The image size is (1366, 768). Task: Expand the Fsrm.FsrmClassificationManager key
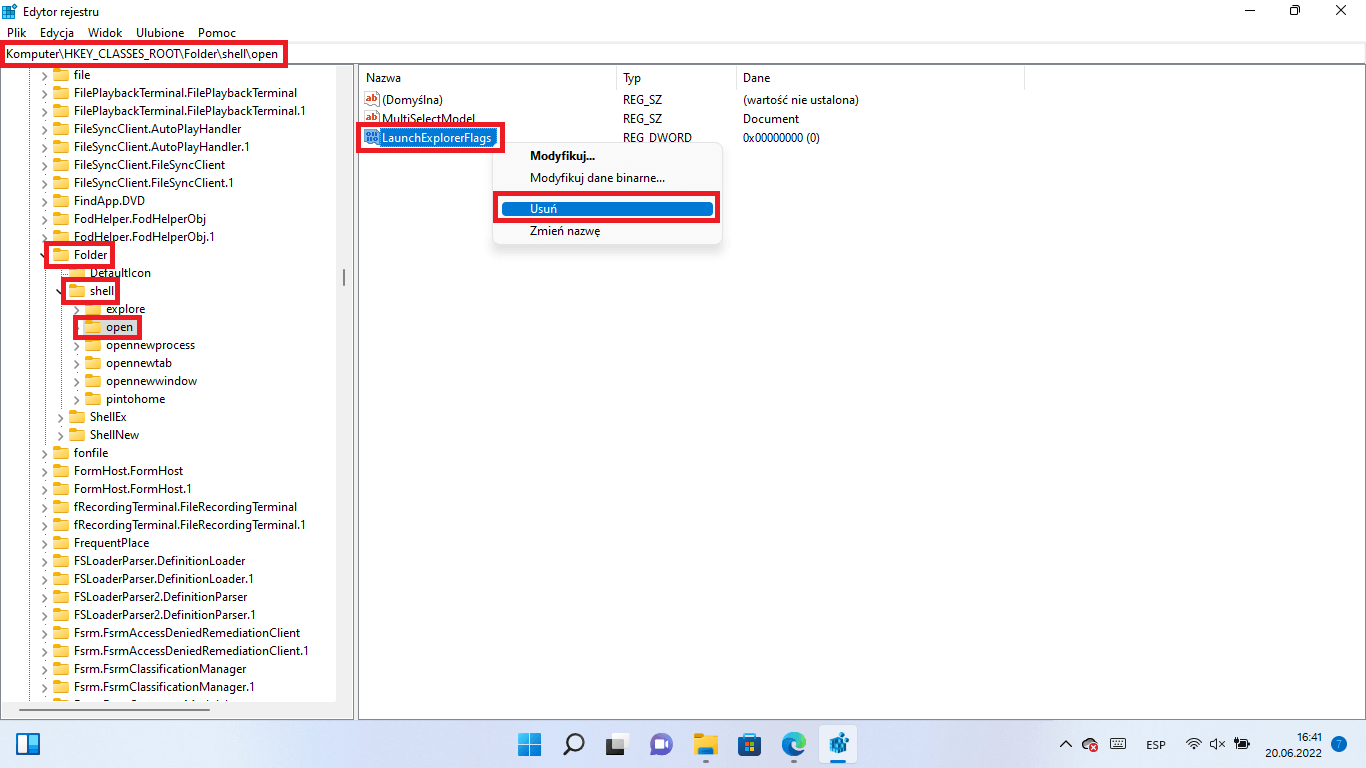44,669
